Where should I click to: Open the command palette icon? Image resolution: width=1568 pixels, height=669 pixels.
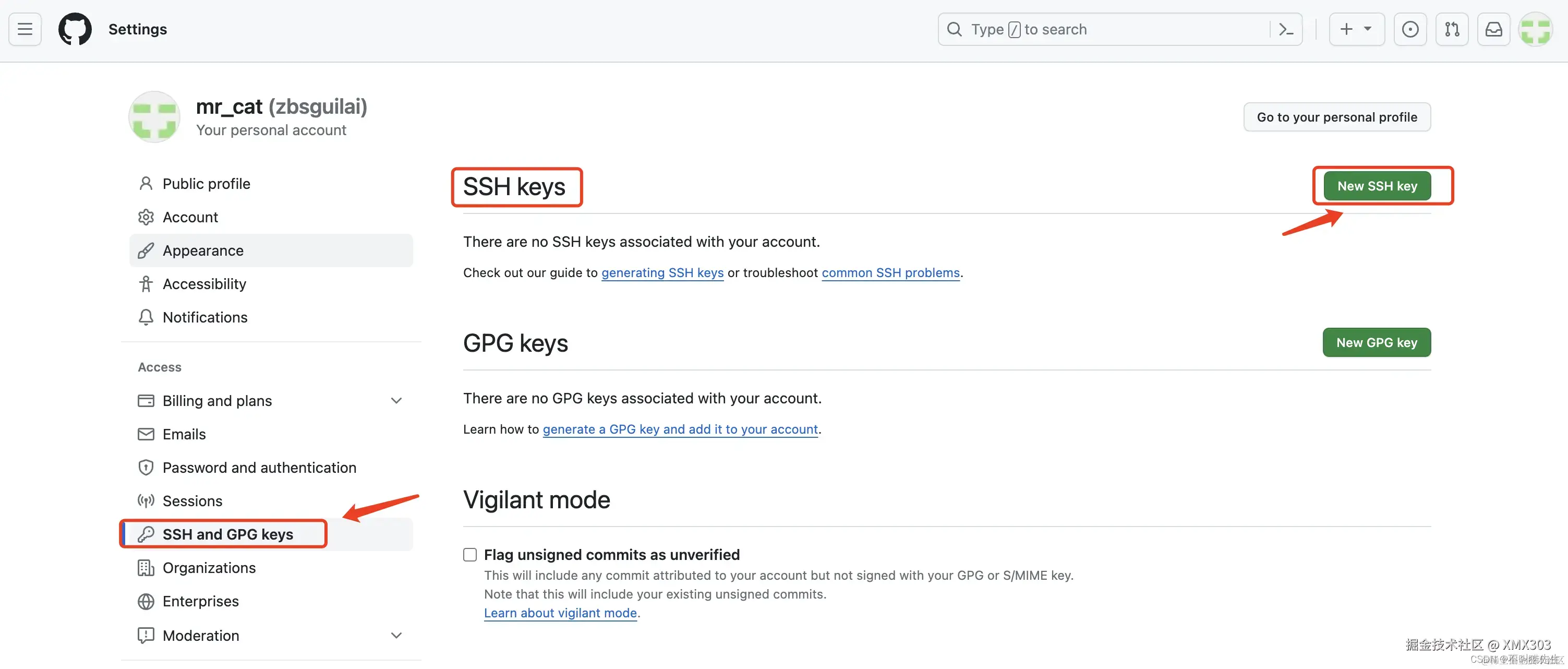click(x=1286, y=29)
